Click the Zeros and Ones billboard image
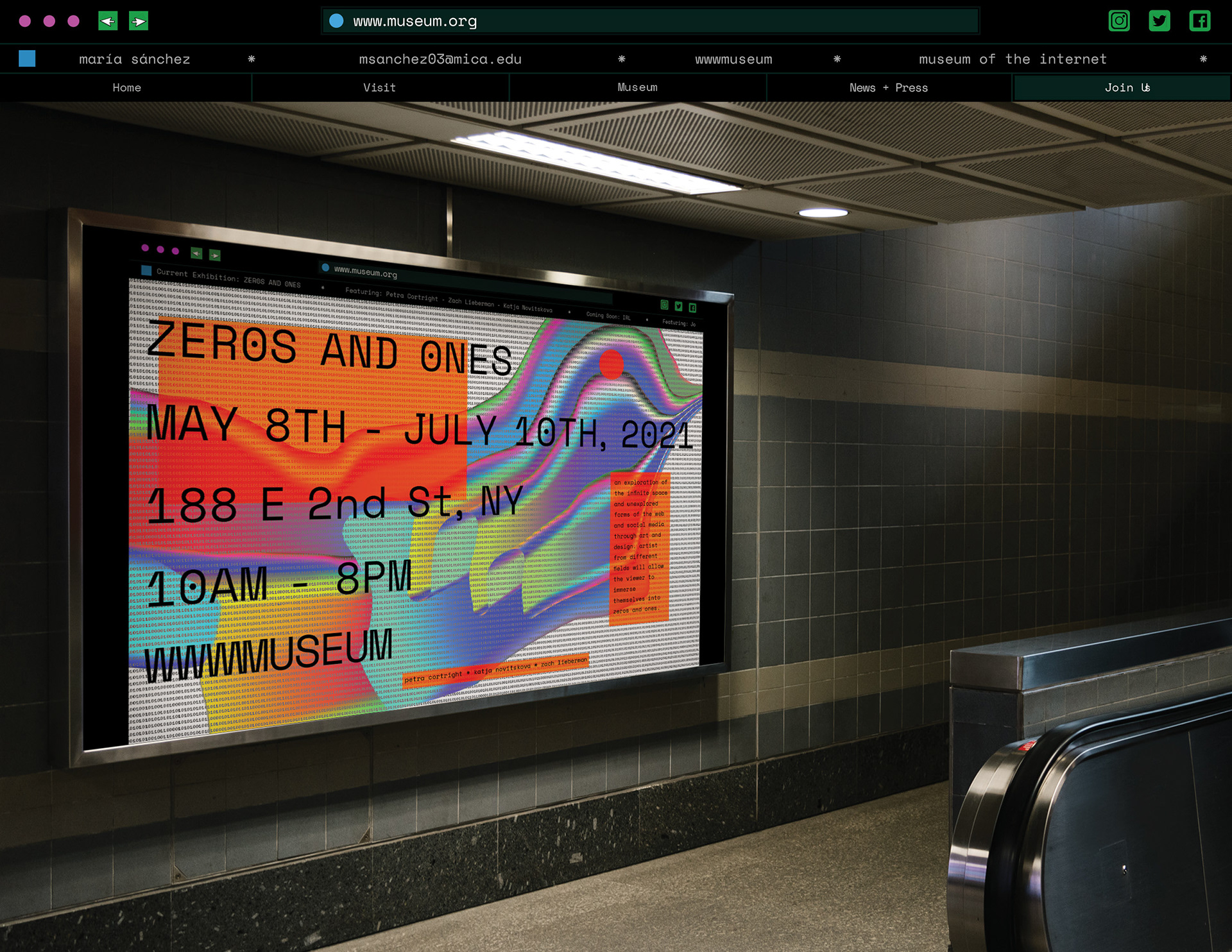Image resolution: width=1232 pixels, height=952 pixels. click(401, 488)
